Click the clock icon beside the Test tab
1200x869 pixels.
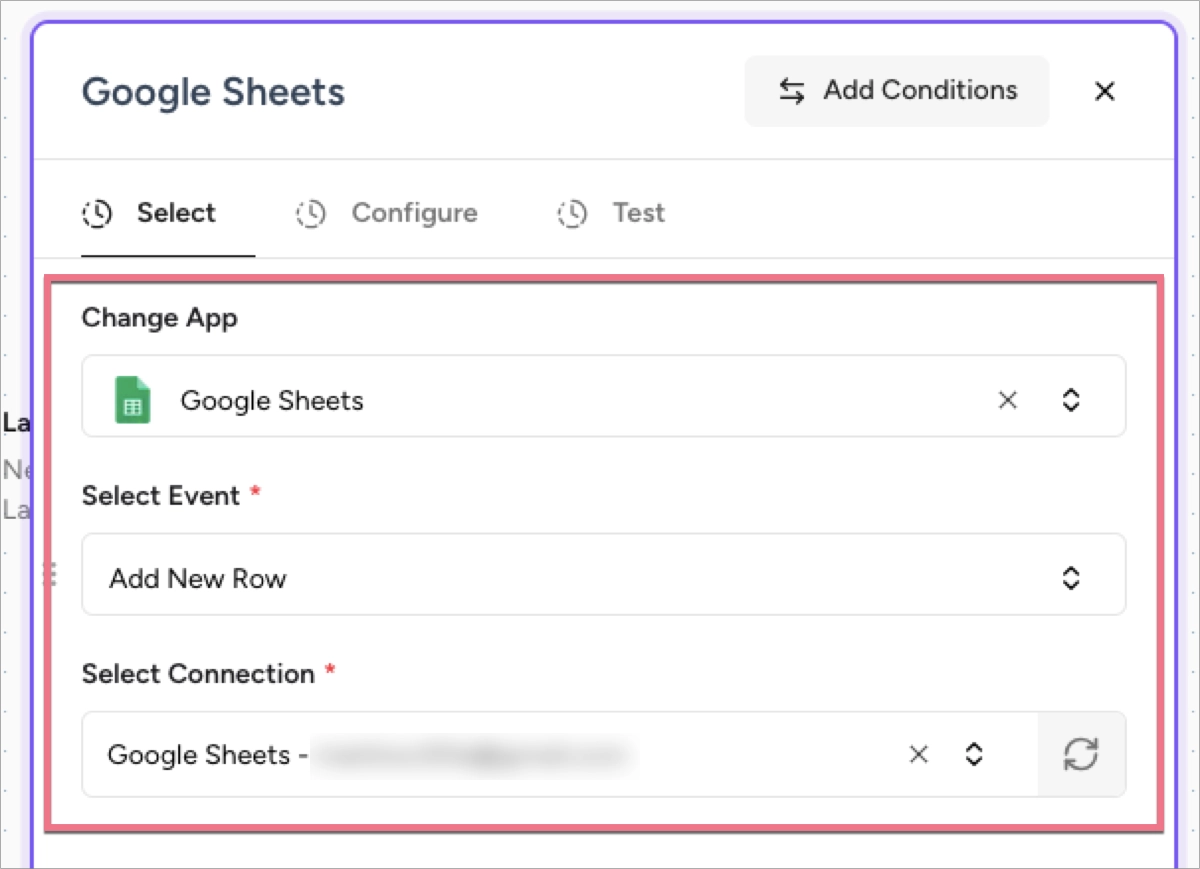click(571, 213)
